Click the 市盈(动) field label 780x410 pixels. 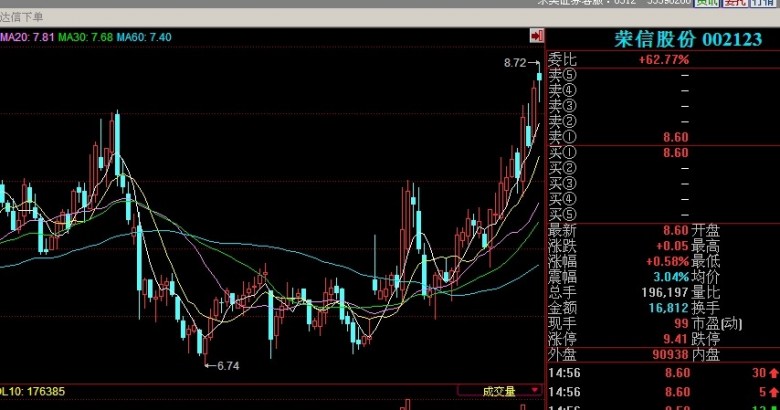(x=716, y=323)
